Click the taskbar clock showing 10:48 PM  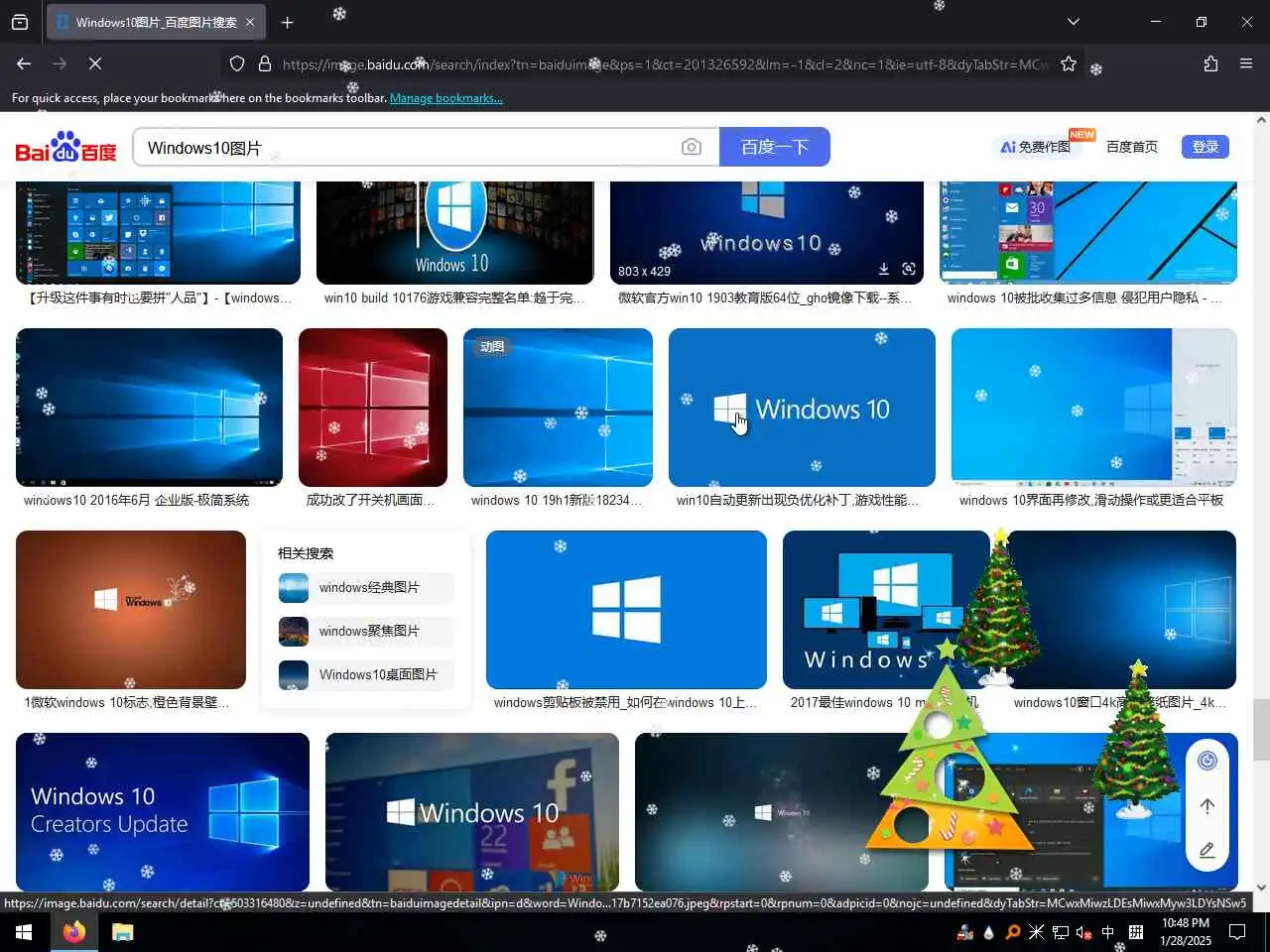pos(1186,932)
